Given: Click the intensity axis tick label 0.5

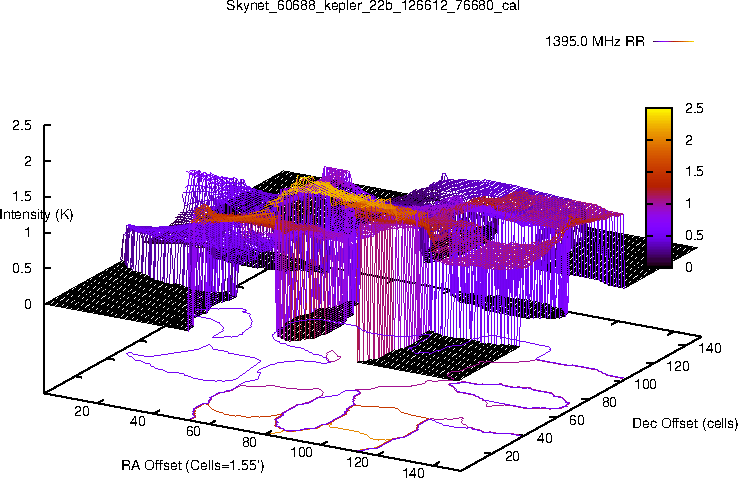Looking at the screenshot, I should [23, 269].
